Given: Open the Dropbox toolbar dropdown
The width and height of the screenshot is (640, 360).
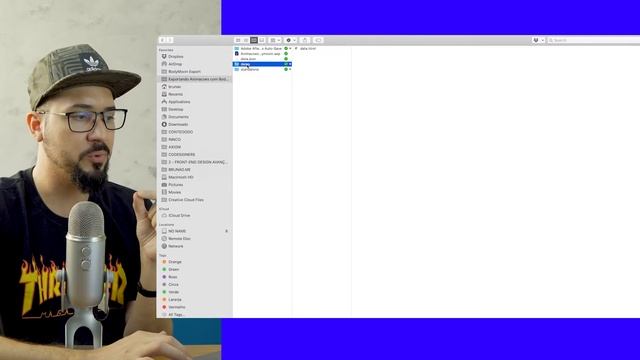Looking at the screenshot, I should pyautogui.click(x=538, y=40).
